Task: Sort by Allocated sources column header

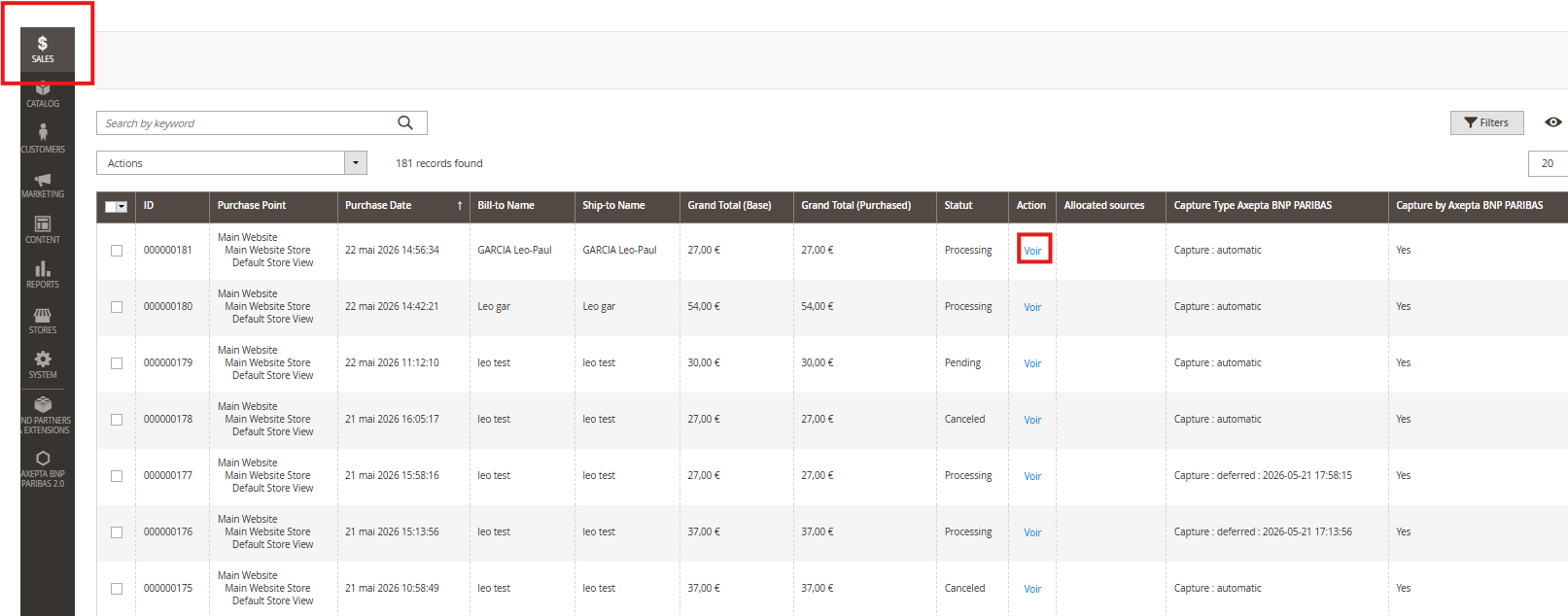Action: tap(1111, 206)
